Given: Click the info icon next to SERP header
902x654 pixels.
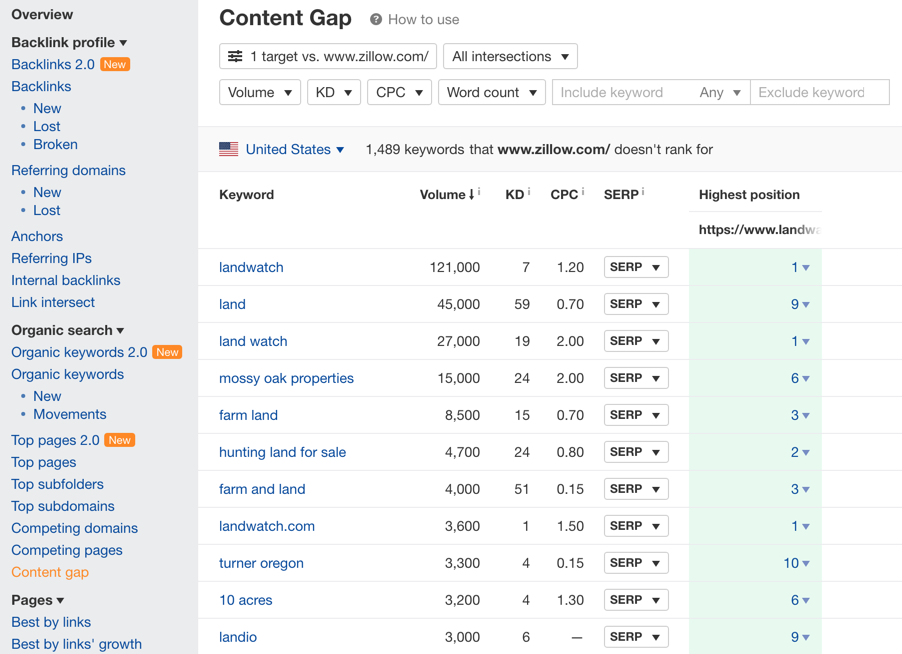Looking at the screenshot, I should (x=643, y=192).
